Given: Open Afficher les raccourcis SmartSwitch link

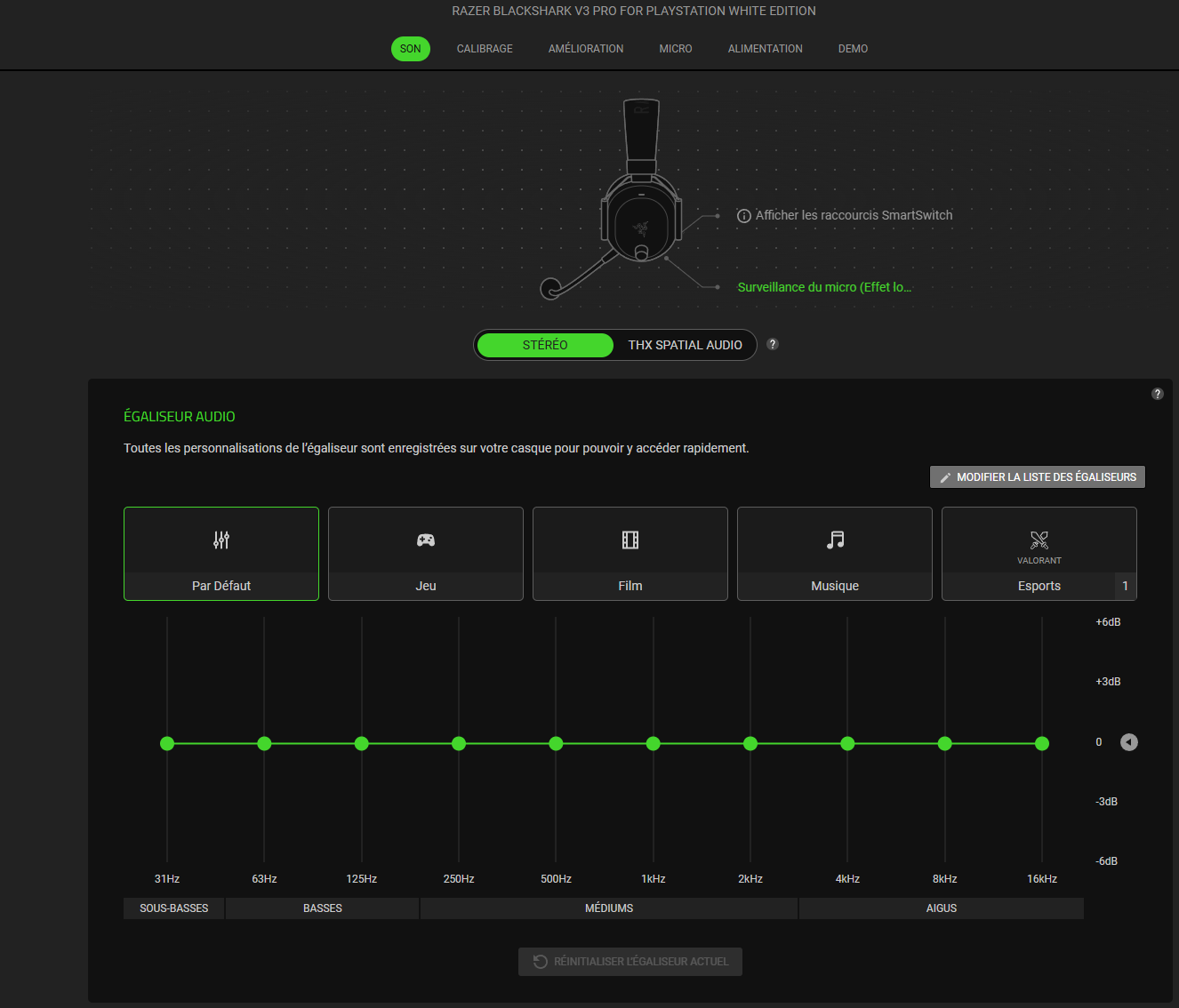Looking at the screenshot, I should [x=854, y=215].
